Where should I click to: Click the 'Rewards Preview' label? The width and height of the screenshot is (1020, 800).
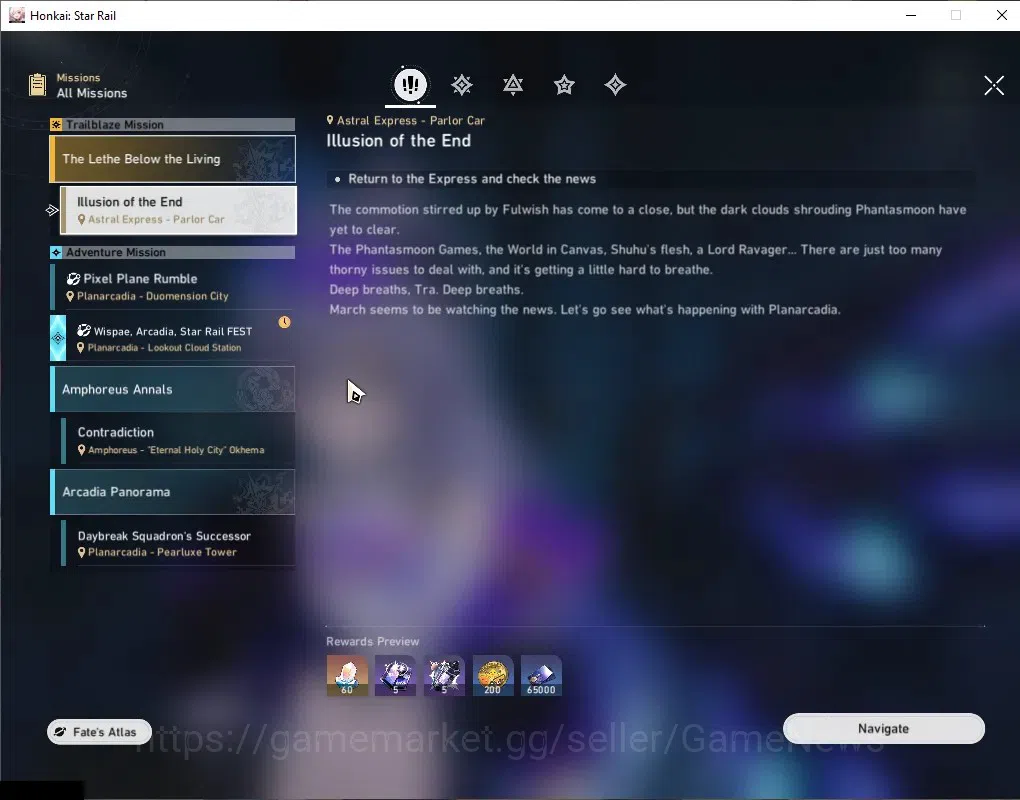373,641
